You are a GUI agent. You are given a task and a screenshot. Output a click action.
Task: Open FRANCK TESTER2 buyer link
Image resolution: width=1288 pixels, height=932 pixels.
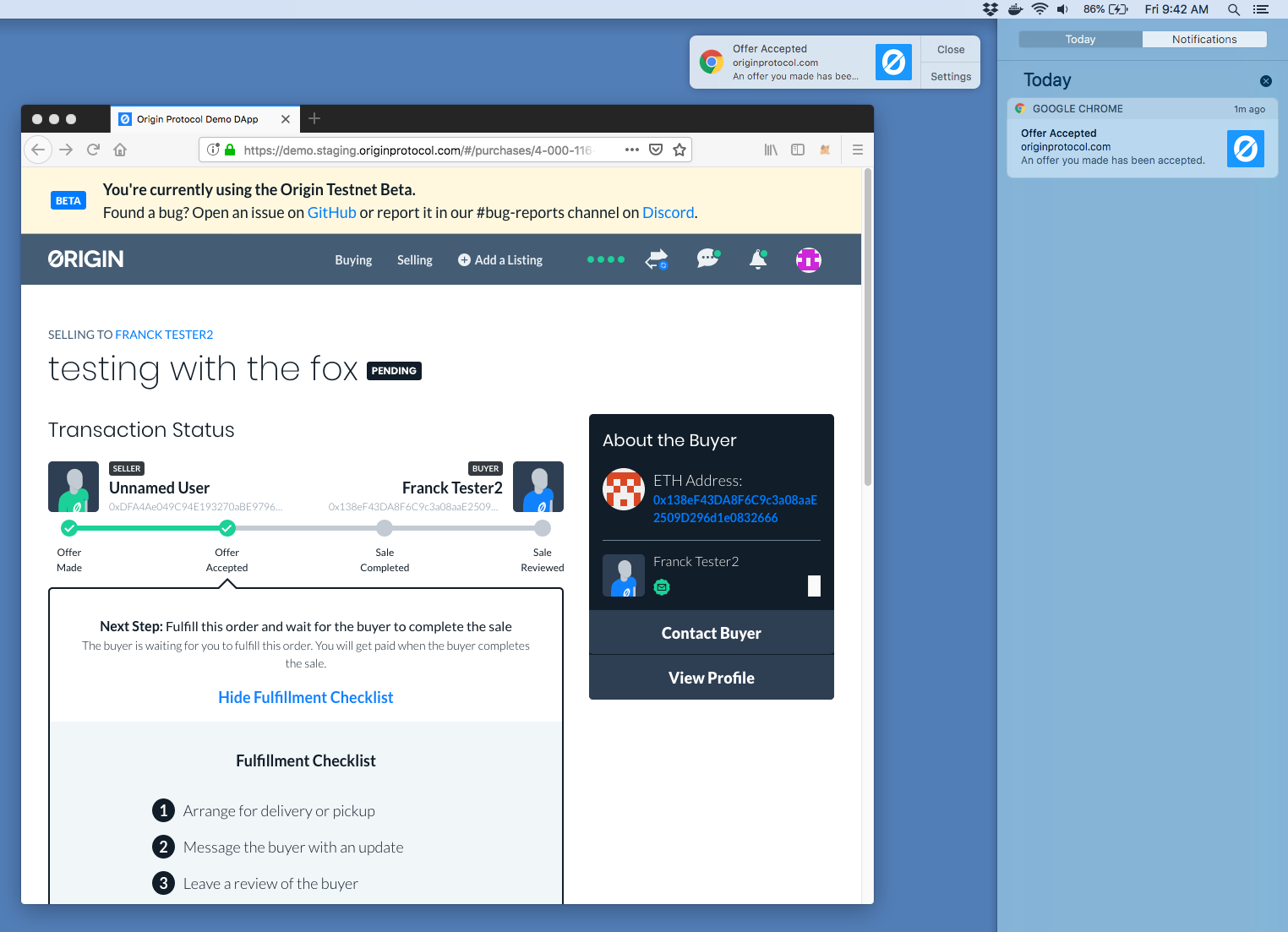pyautogui.click(x=164, y=335)
